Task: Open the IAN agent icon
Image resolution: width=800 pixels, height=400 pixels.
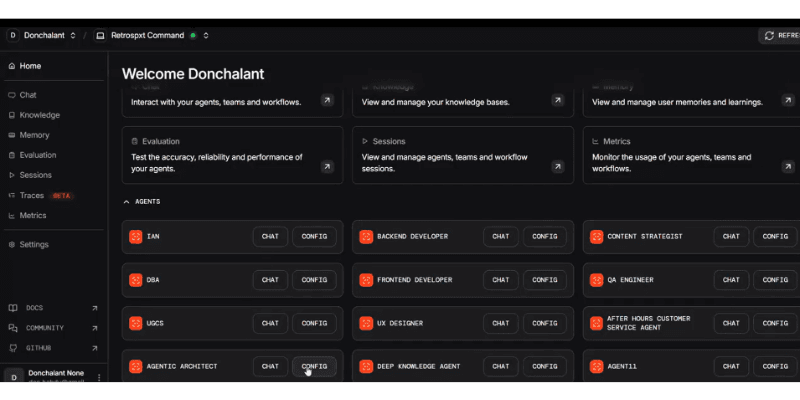Action: click(136, 237)
